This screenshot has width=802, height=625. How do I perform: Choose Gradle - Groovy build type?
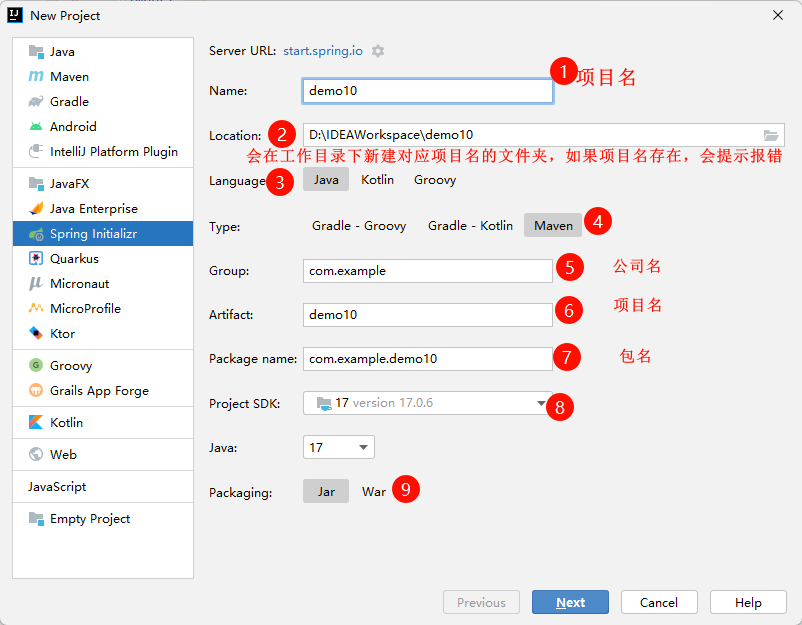point(359,226)
